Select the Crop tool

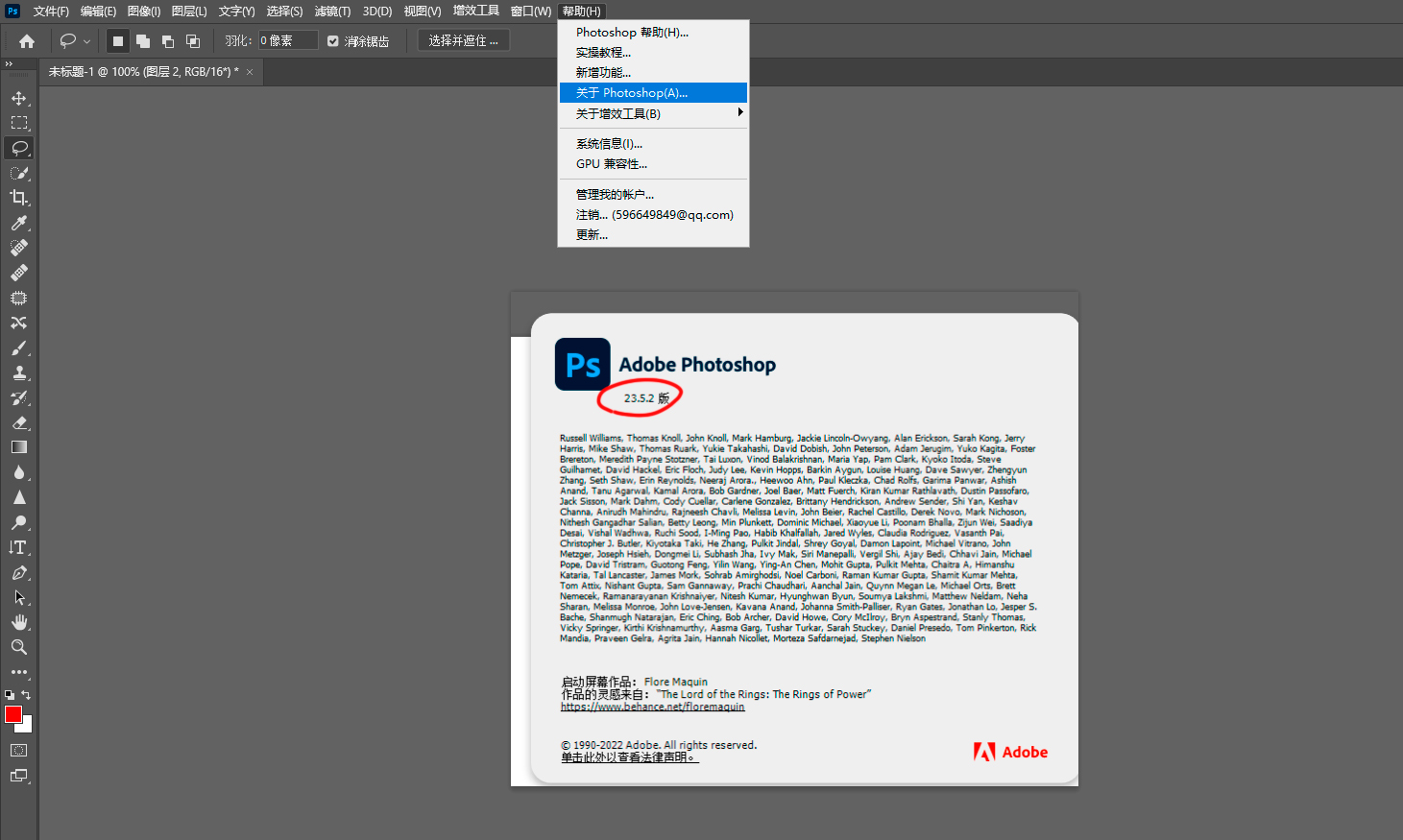[x=18, y=198]
